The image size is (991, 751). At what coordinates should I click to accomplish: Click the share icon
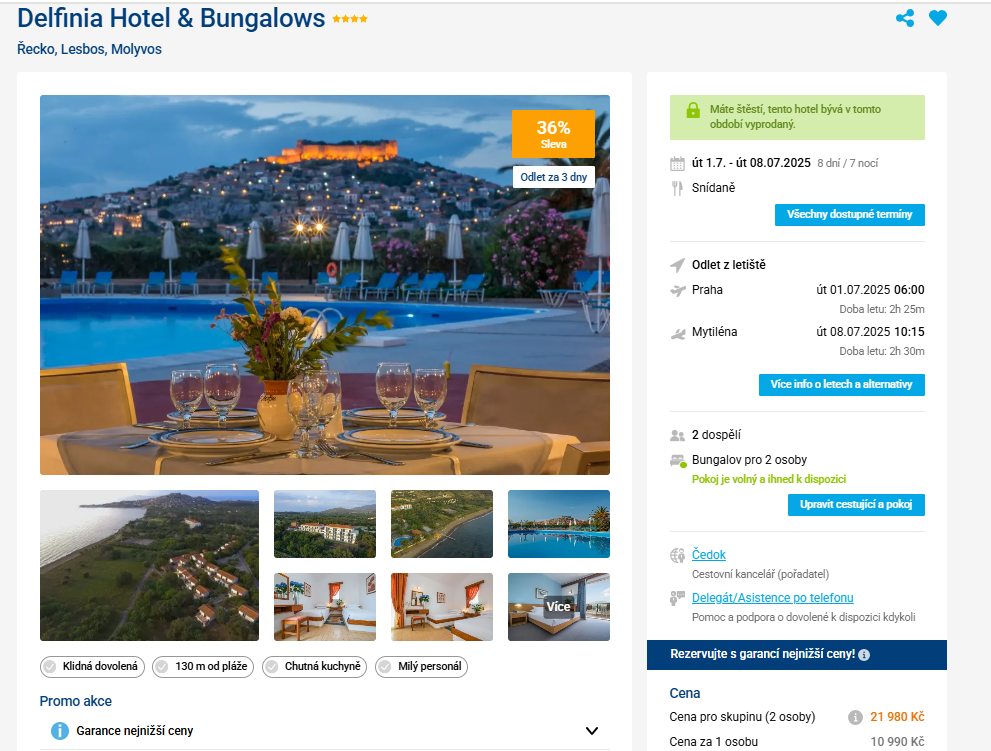905,18
